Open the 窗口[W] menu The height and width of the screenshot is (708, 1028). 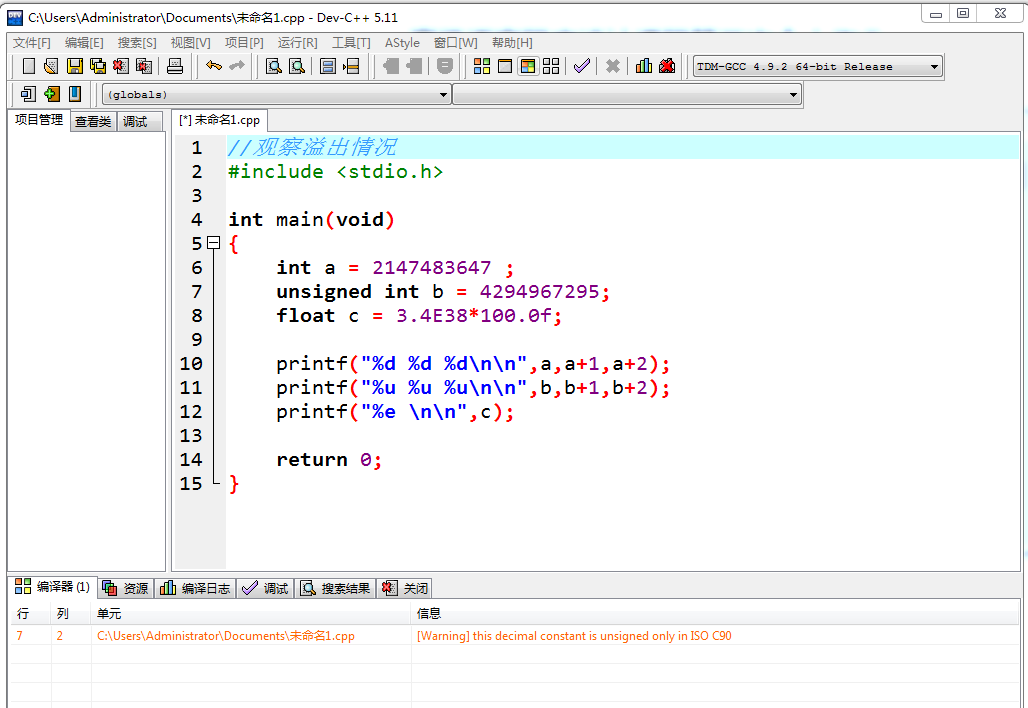coord(455,43)
